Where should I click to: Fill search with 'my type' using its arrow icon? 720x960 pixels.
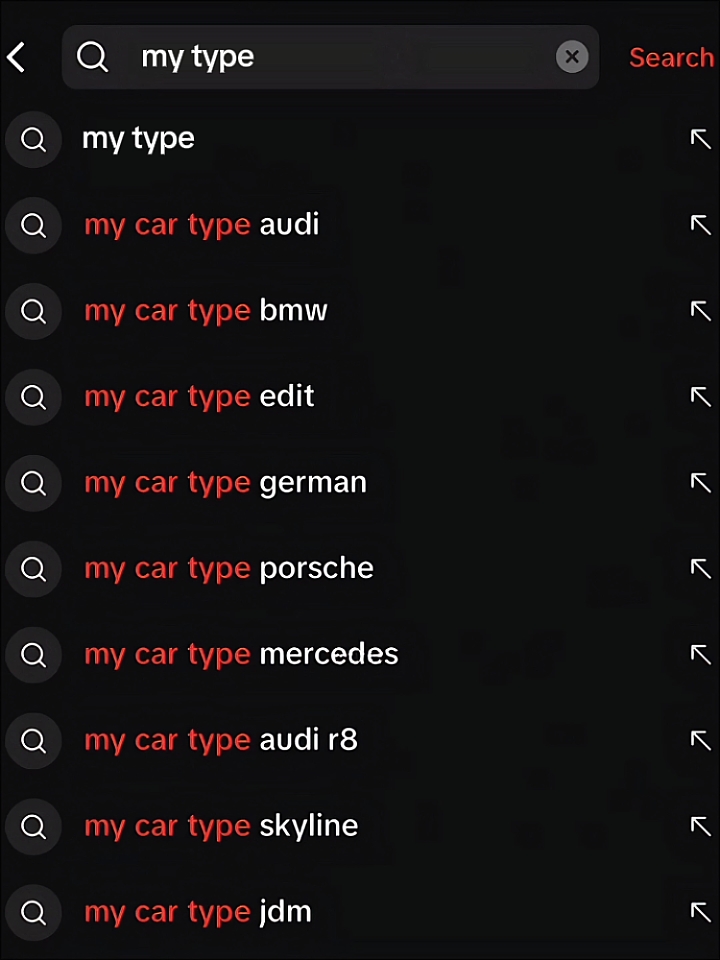click(701, 139)
